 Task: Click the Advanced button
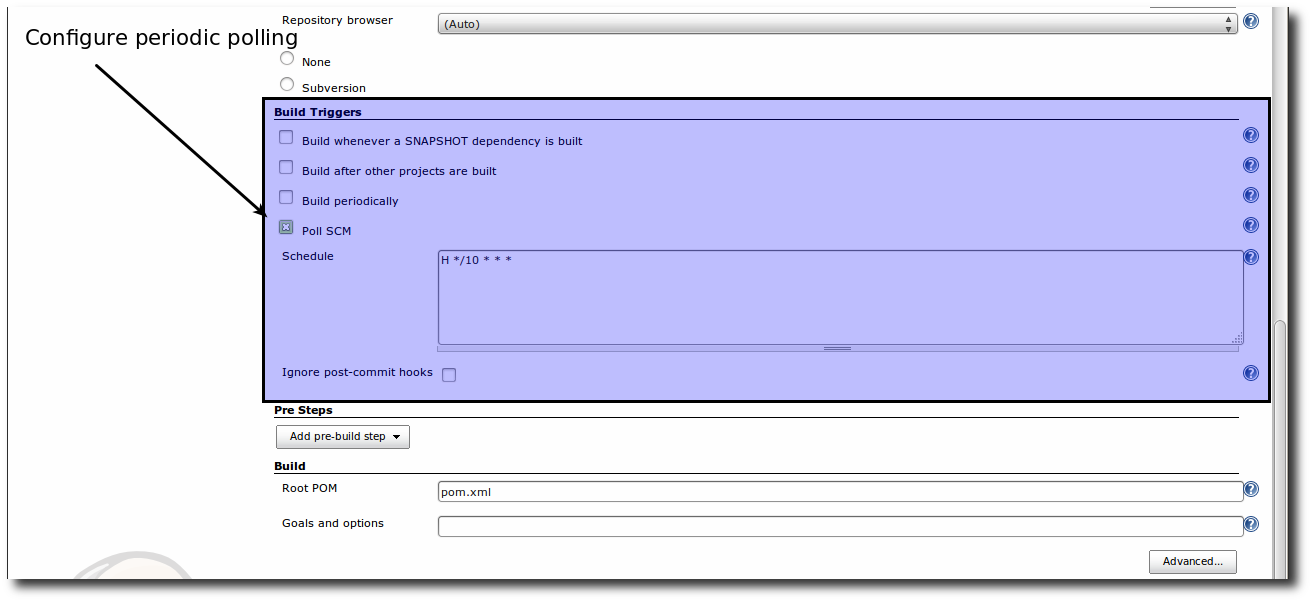(x=1192, y=561)
